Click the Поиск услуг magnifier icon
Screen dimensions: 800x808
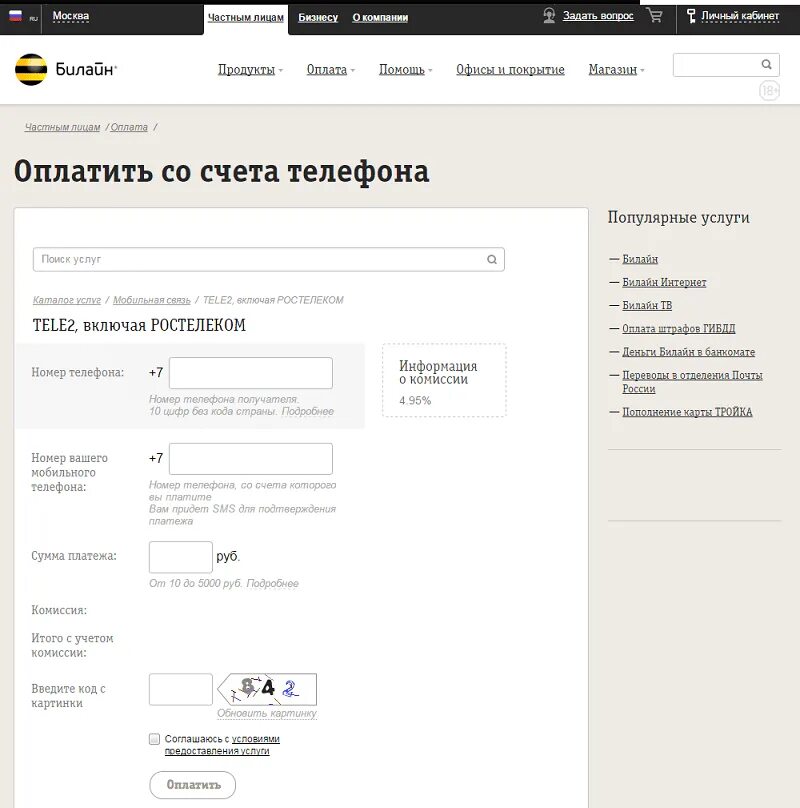492,259
